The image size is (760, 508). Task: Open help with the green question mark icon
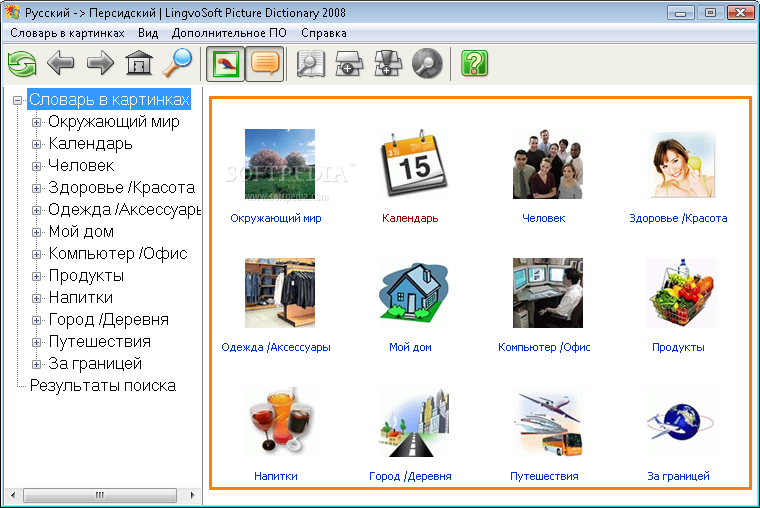click(x=475, y=64)
